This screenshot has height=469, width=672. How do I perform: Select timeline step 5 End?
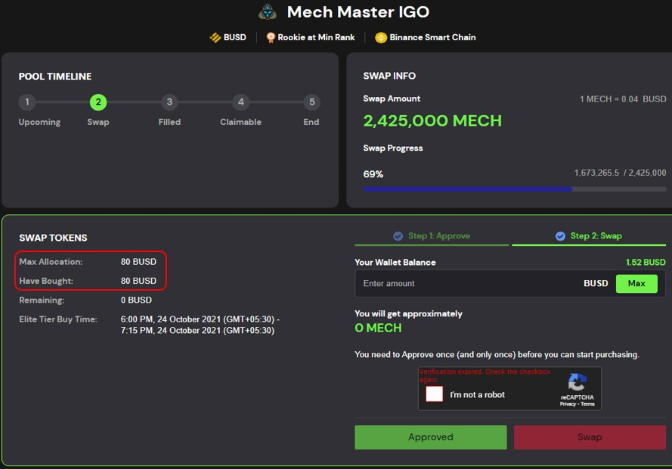(x=312, y=102)
